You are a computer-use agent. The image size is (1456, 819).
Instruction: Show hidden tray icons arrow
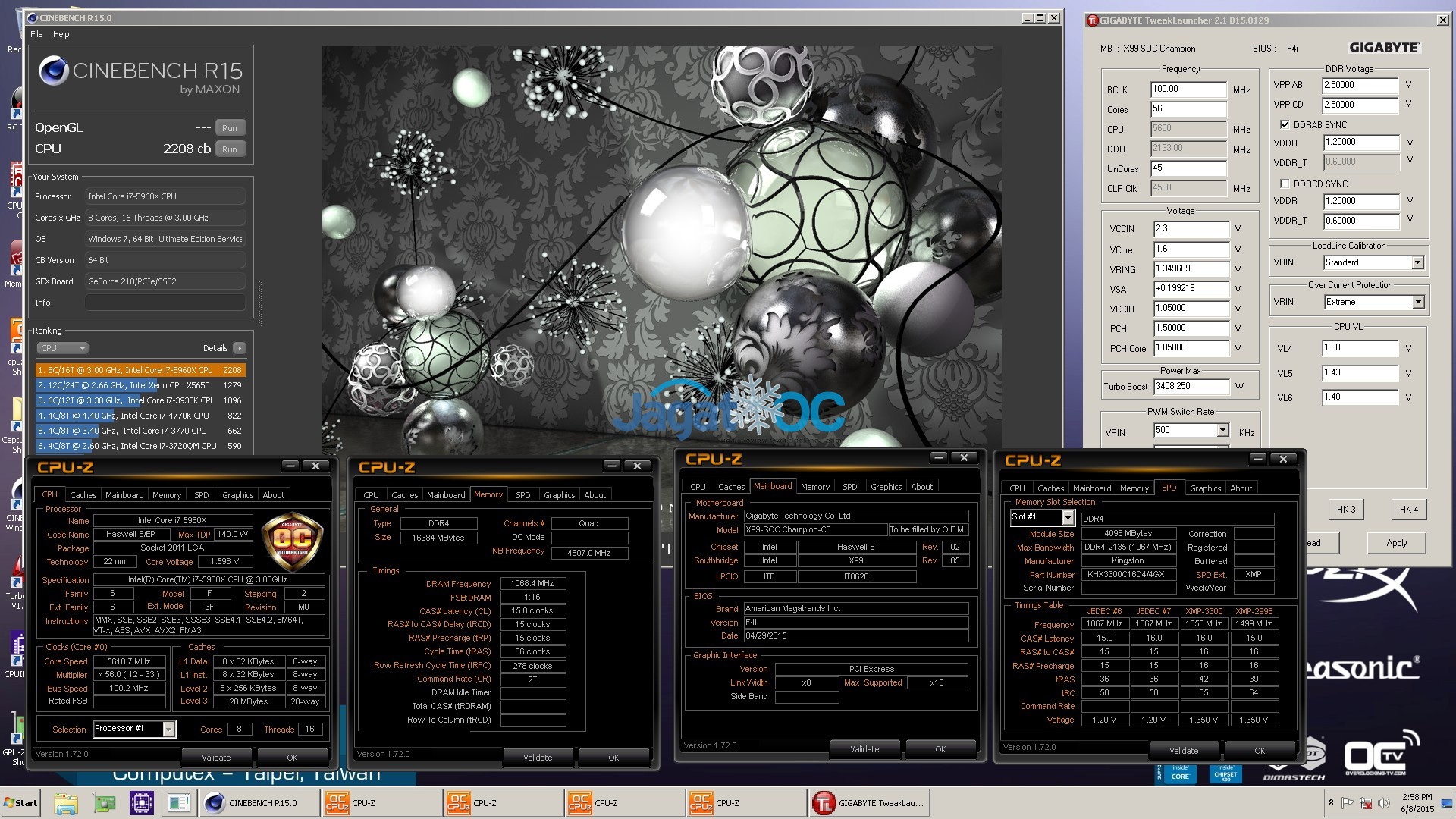[x=1331, y=802]
